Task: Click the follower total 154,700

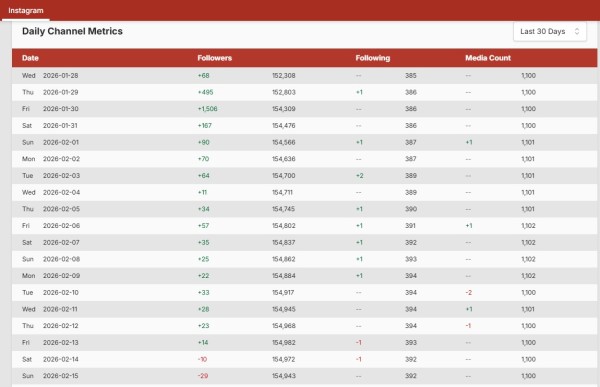Action: (x=284, y=176)
